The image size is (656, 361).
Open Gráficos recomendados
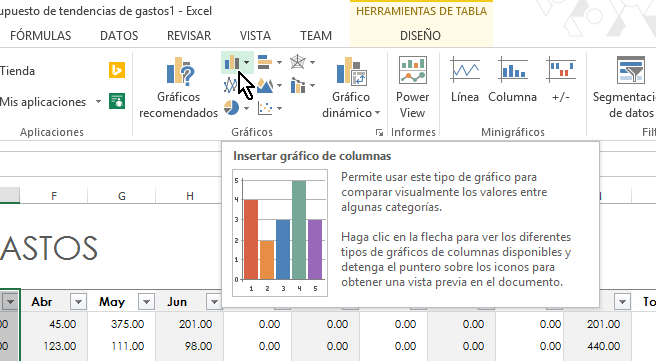click(179, 87)
